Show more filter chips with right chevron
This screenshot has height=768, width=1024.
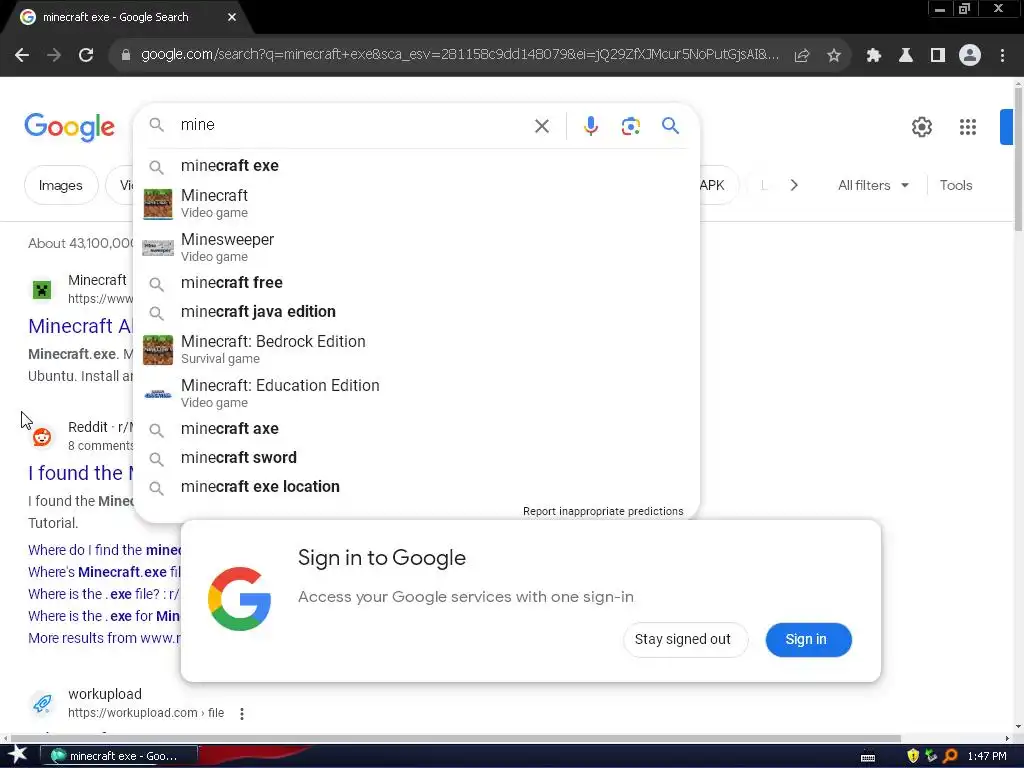pyautogui.click(x=794, y=185)
